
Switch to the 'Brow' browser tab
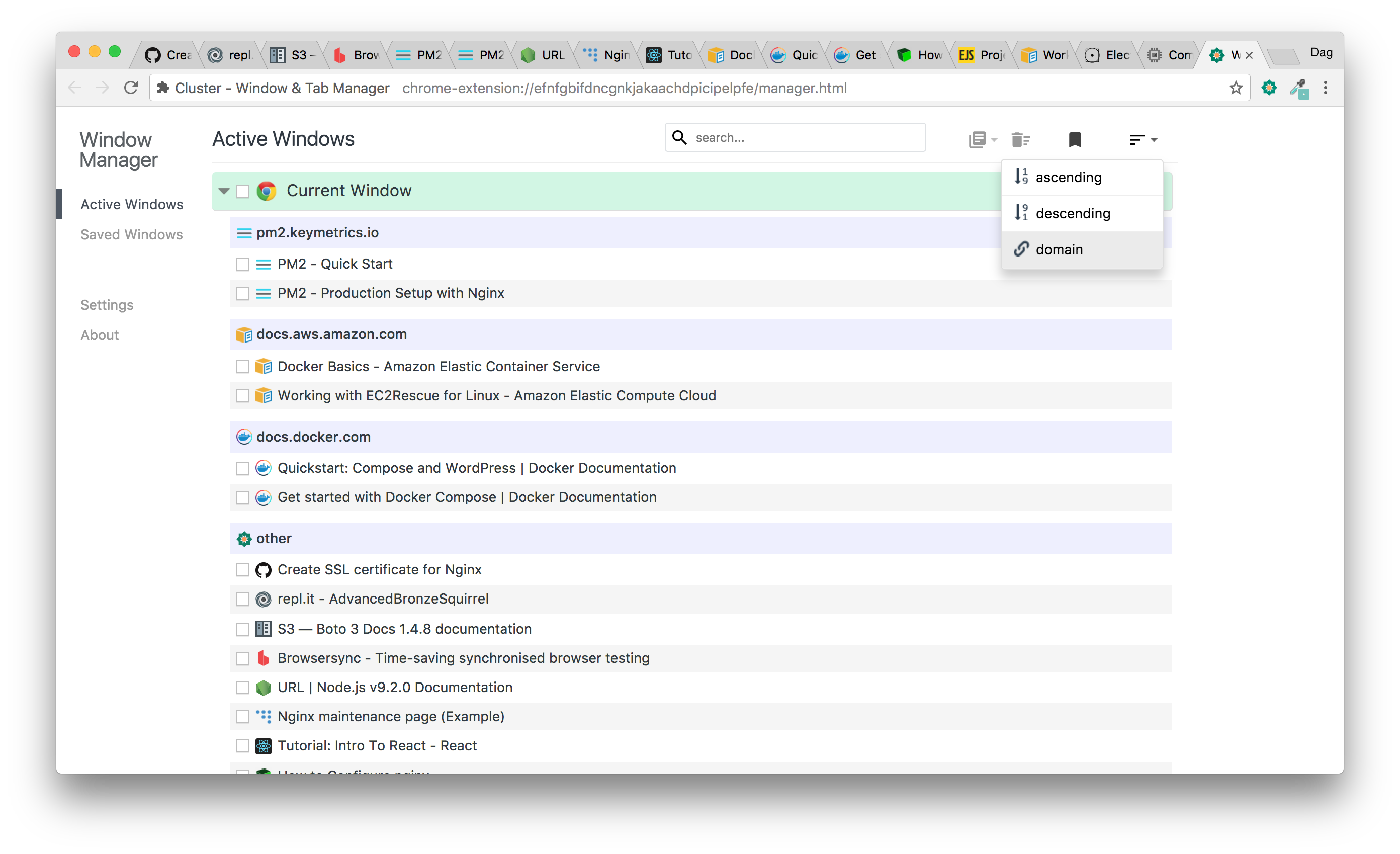pyautogui.click(x=356, y=55)
